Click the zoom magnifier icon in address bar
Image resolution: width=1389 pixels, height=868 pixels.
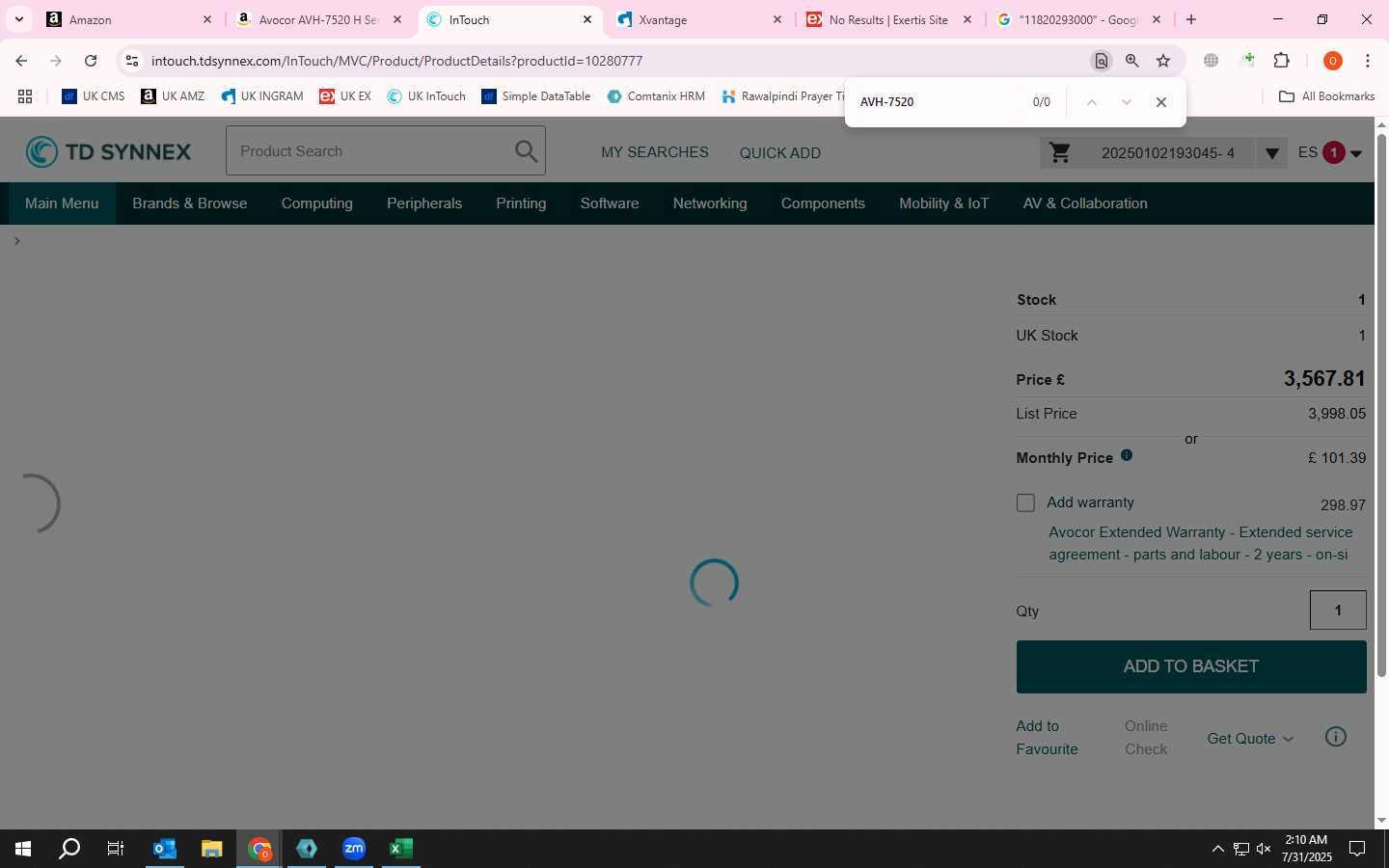(1132, 61)
